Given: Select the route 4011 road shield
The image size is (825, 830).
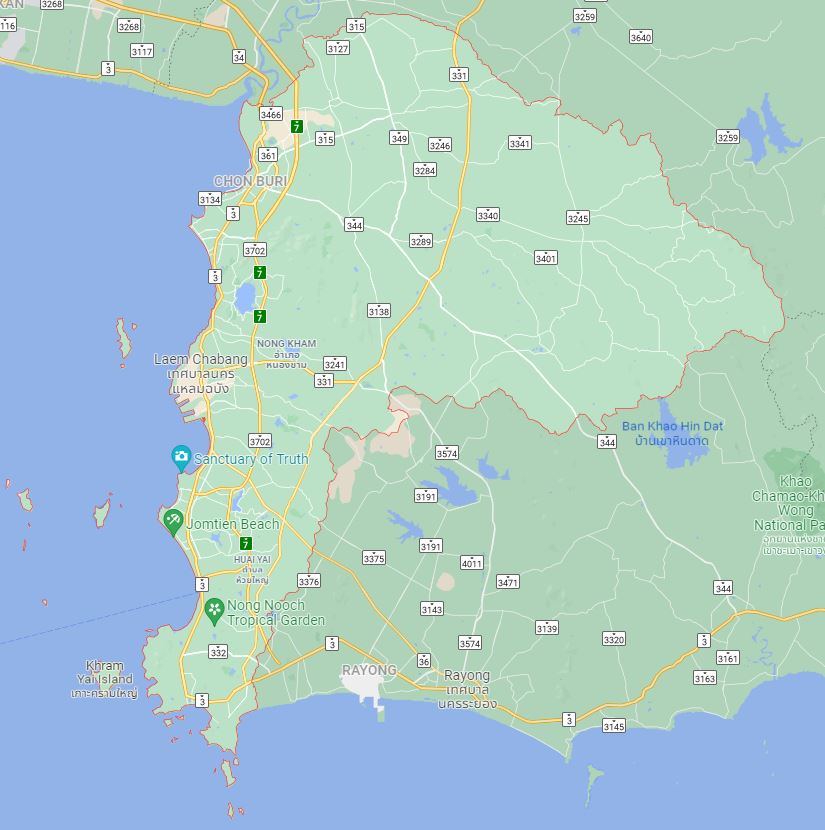Looking at the screenshot, I should (472, 563).
